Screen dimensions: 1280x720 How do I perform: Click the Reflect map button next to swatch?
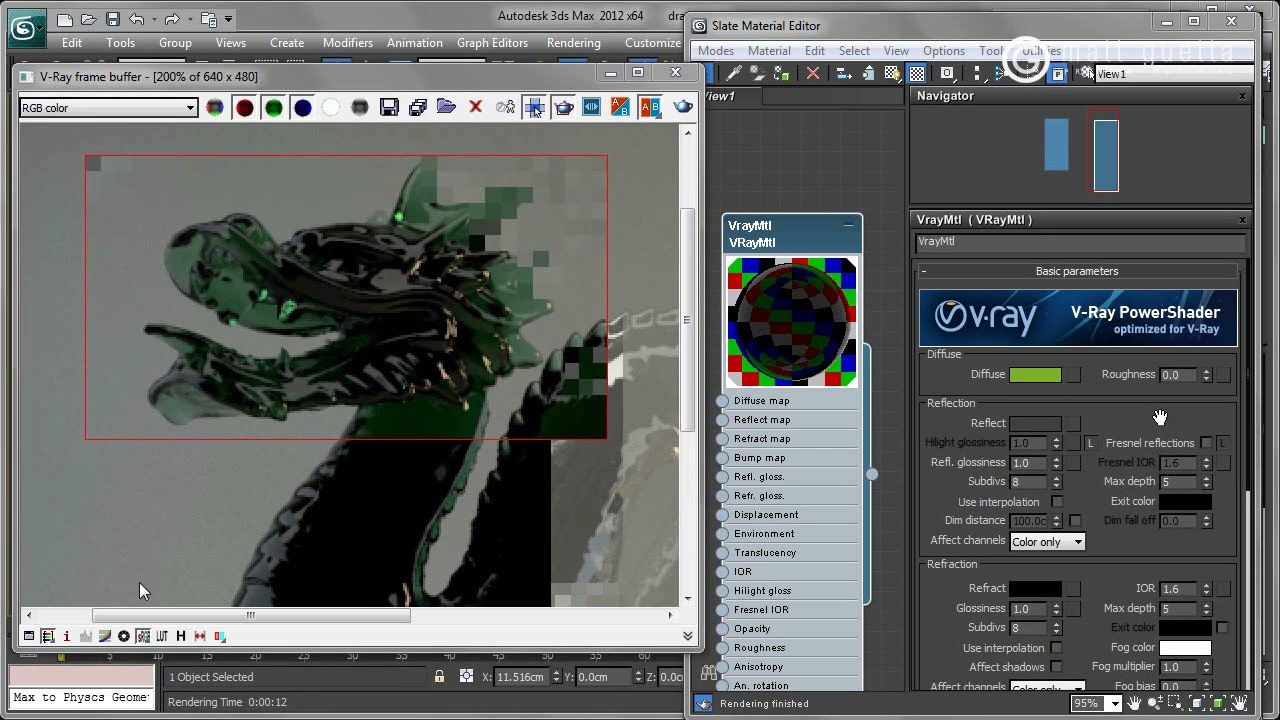pyautogui.click(x=1073, y=424)
